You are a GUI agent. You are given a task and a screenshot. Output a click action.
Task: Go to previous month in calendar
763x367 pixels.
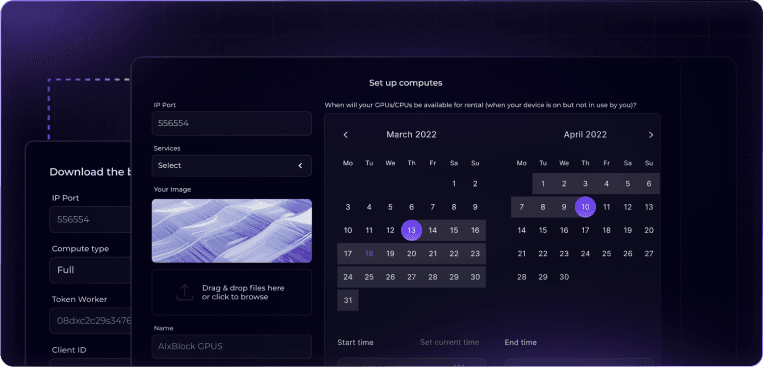345,135
